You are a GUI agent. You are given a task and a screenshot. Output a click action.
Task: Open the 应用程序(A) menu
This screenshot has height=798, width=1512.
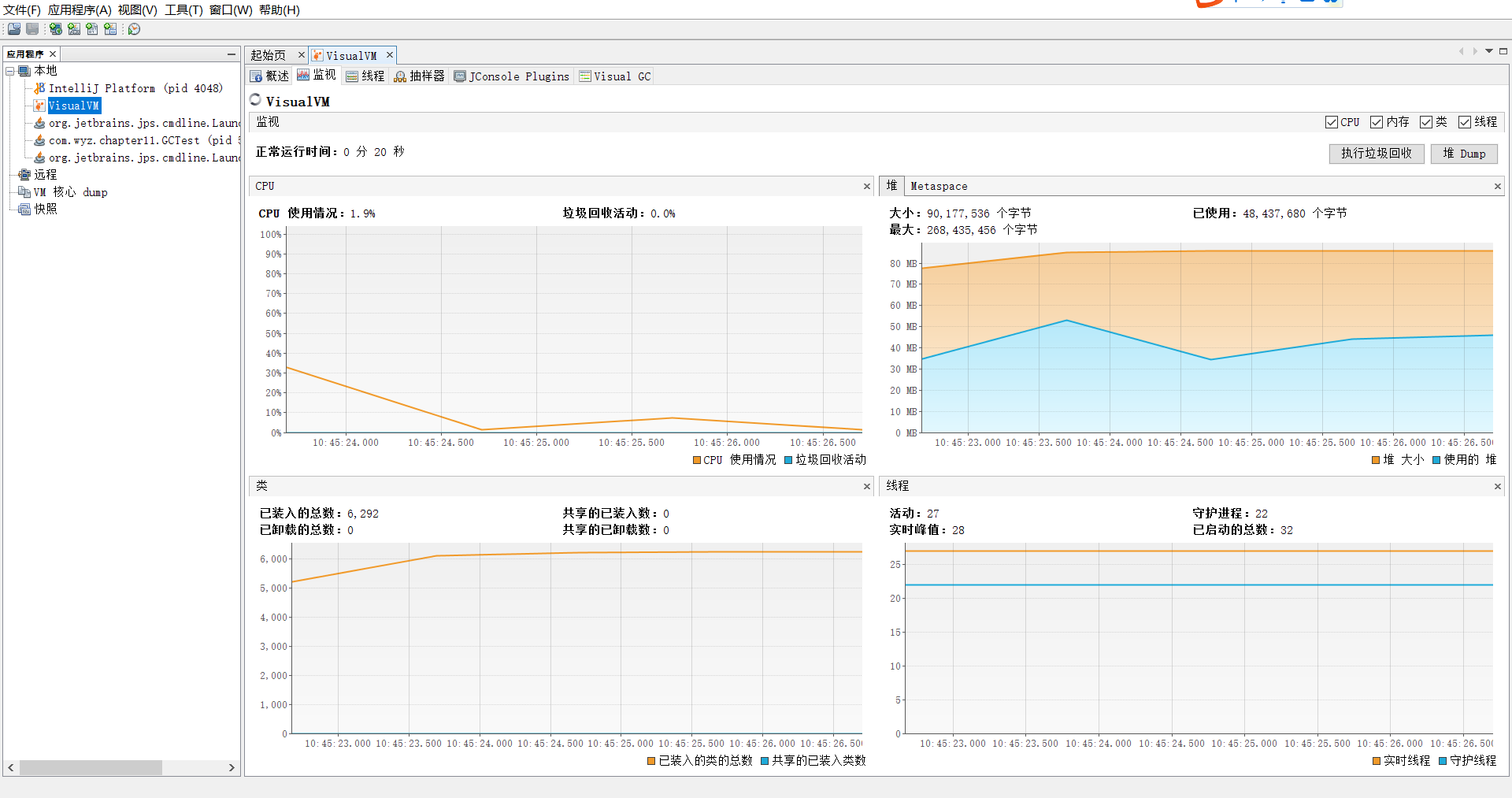click(x=80, y=10)
